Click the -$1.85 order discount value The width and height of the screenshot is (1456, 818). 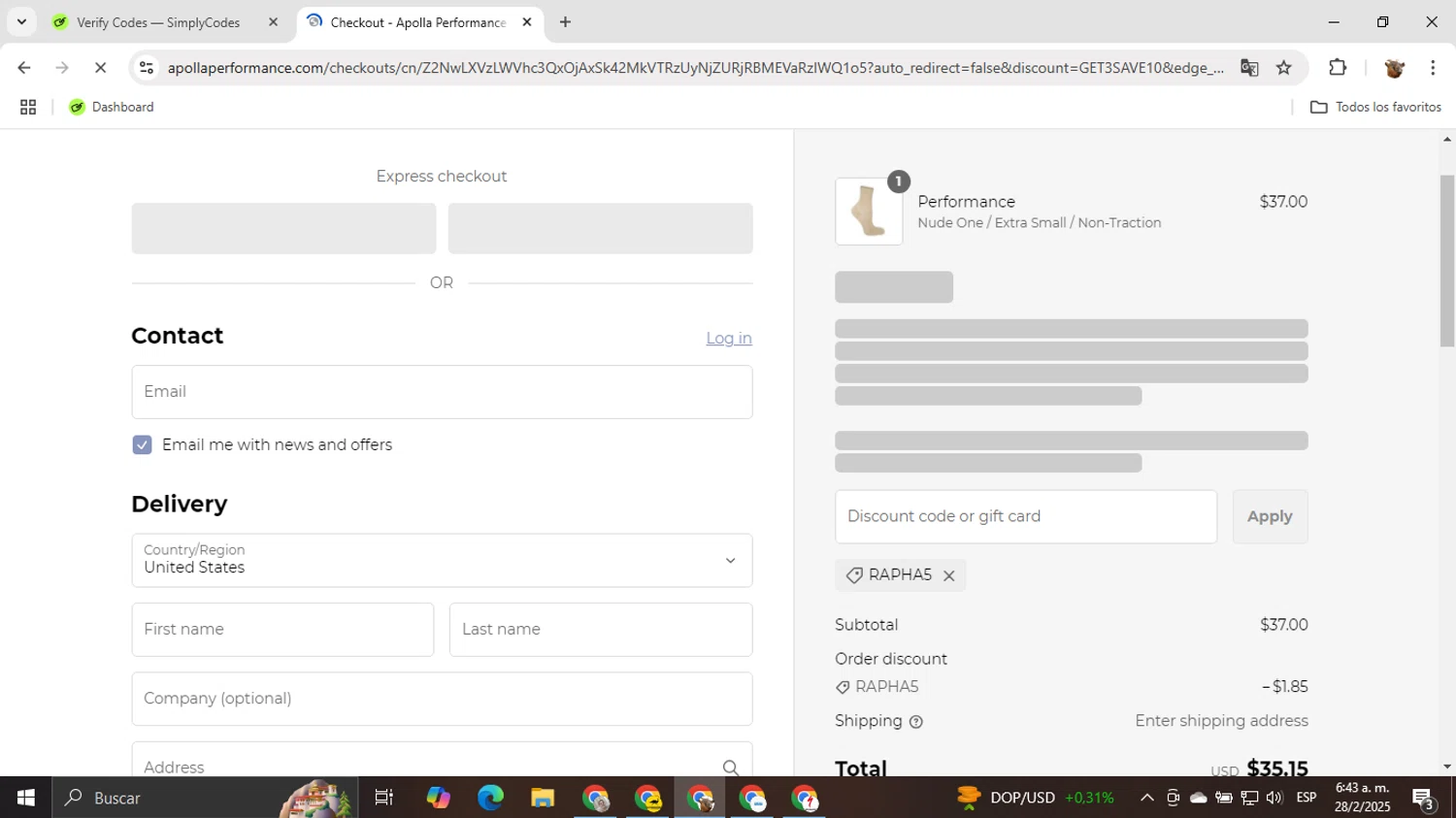tap(1285, 687)
